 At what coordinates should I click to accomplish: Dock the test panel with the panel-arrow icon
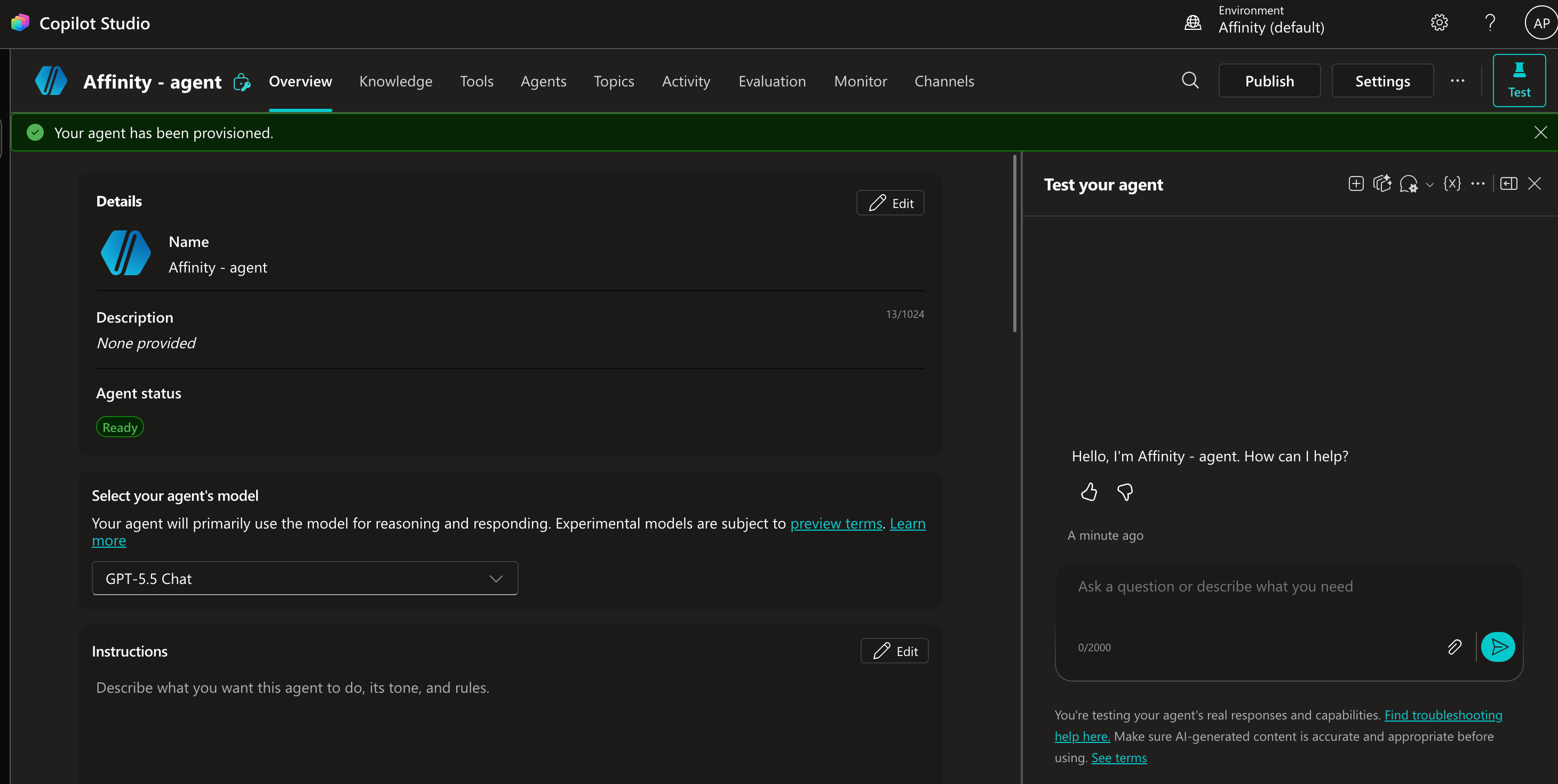(1508, 184)
